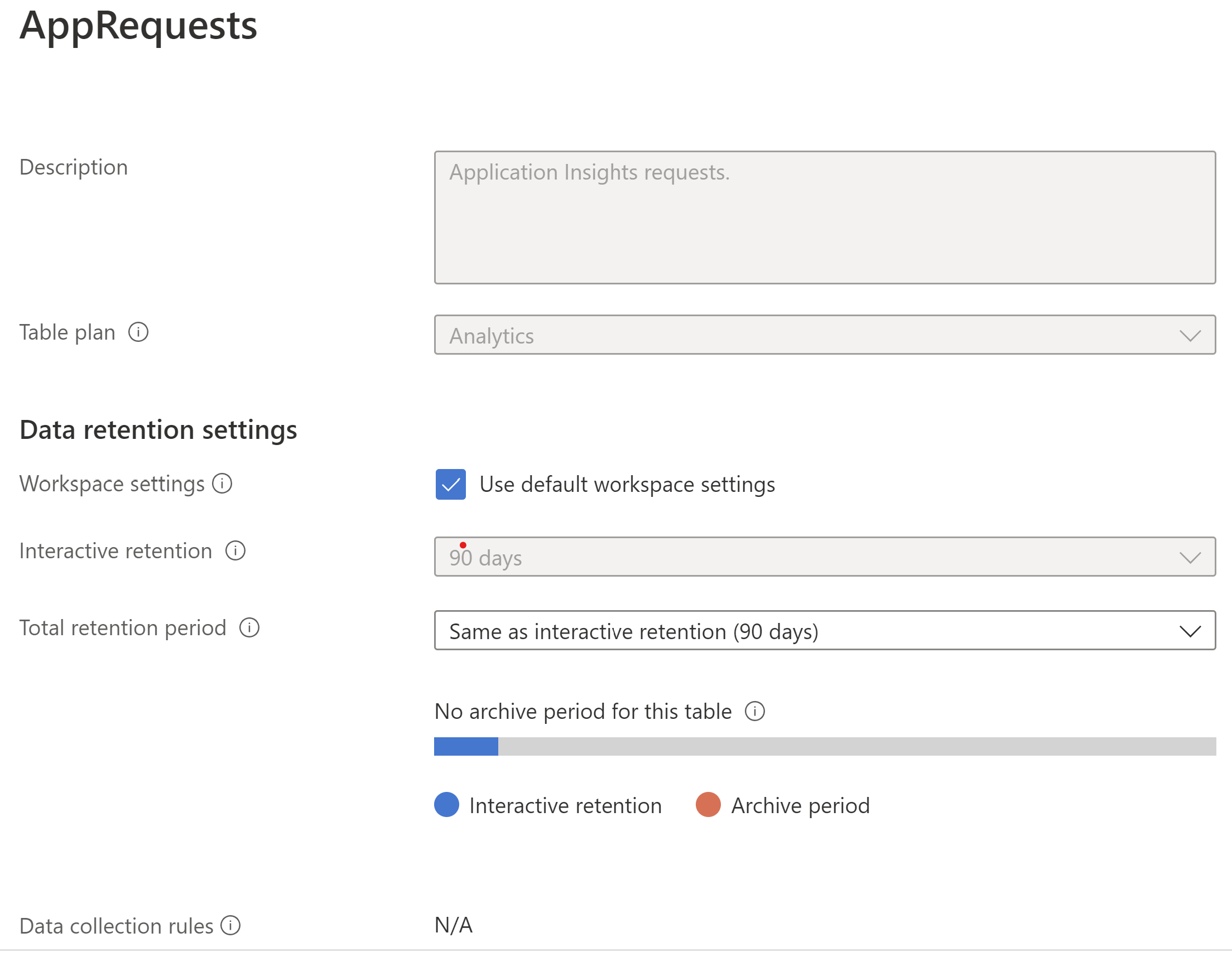
Task: Click the orange Archive period legend dot
Action: click(x=708, y=805)
